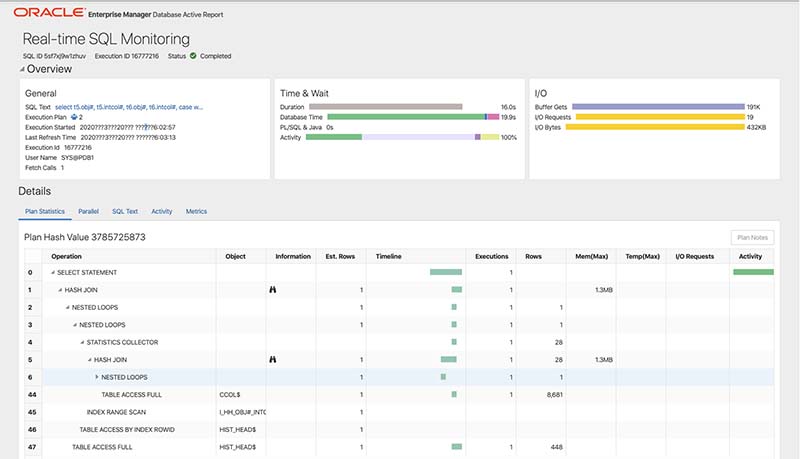Click the Oracle logo
Screen dimensions: 800x459
click(49, 12)
